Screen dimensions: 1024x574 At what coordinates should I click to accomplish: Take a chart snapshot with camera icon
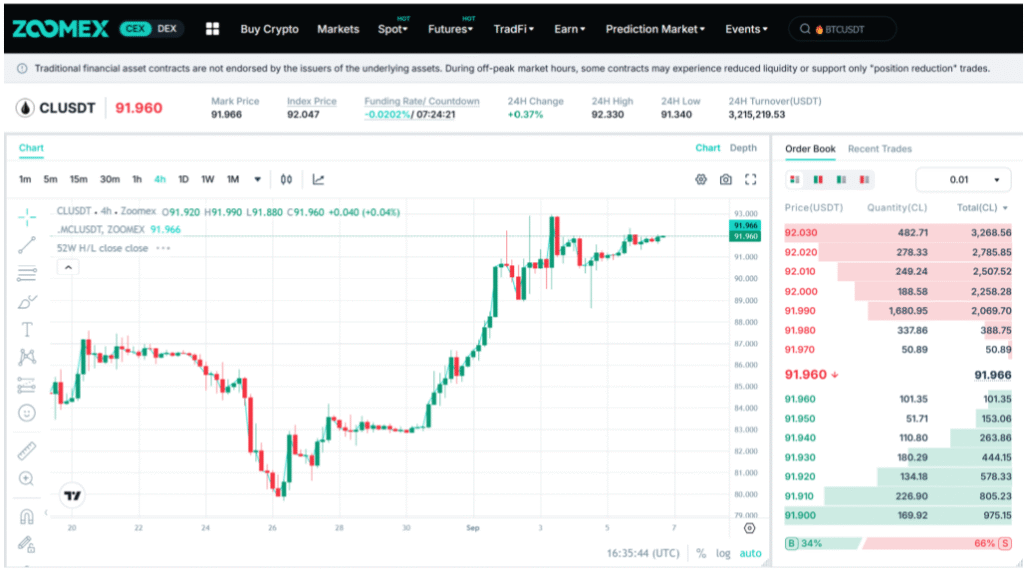pyautogui.click(x=726, y=180)
